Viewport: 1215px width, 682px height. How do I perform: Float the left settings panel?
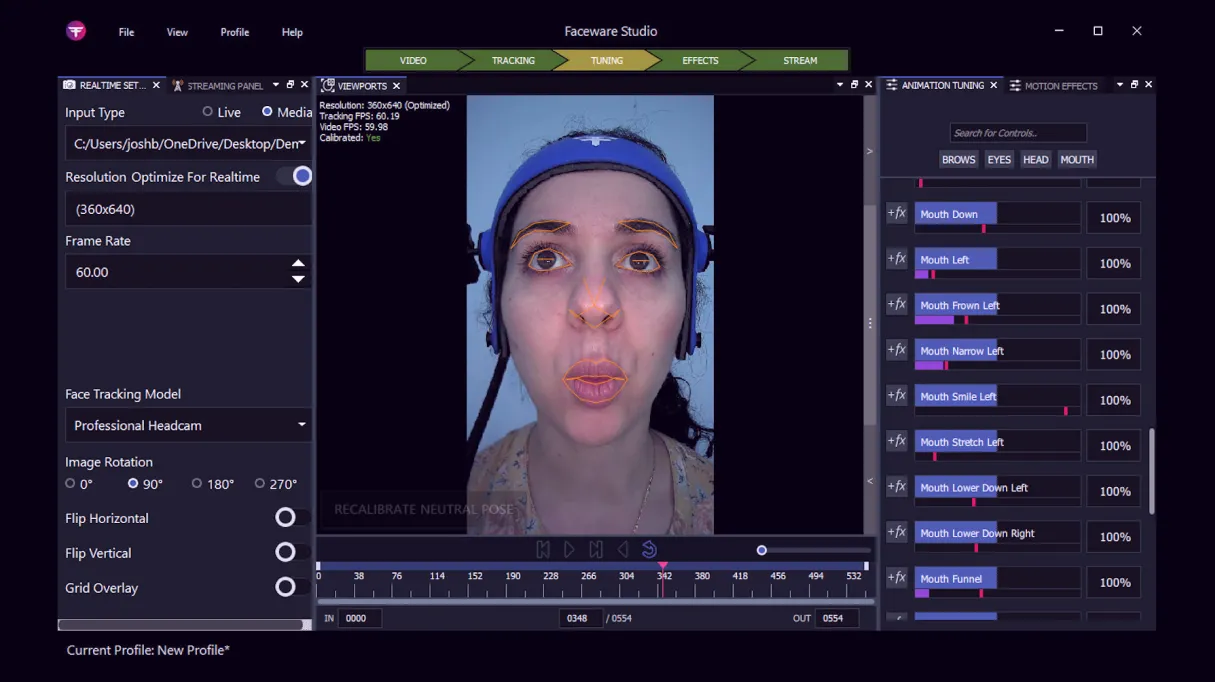pyautogui.click(x=290, y=85)
